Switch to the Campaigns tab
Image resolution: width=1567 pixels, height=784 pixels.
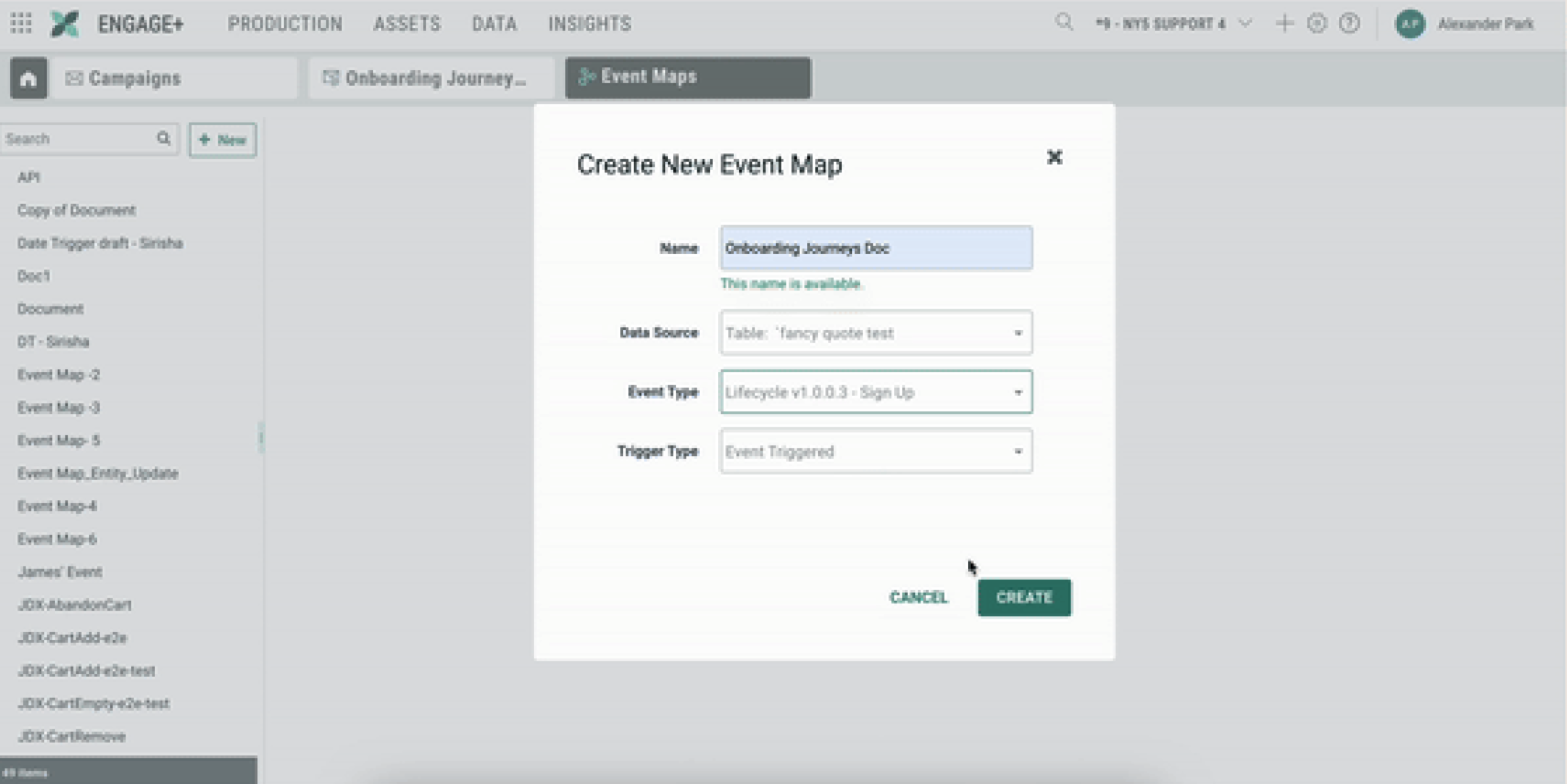point(174,79)
